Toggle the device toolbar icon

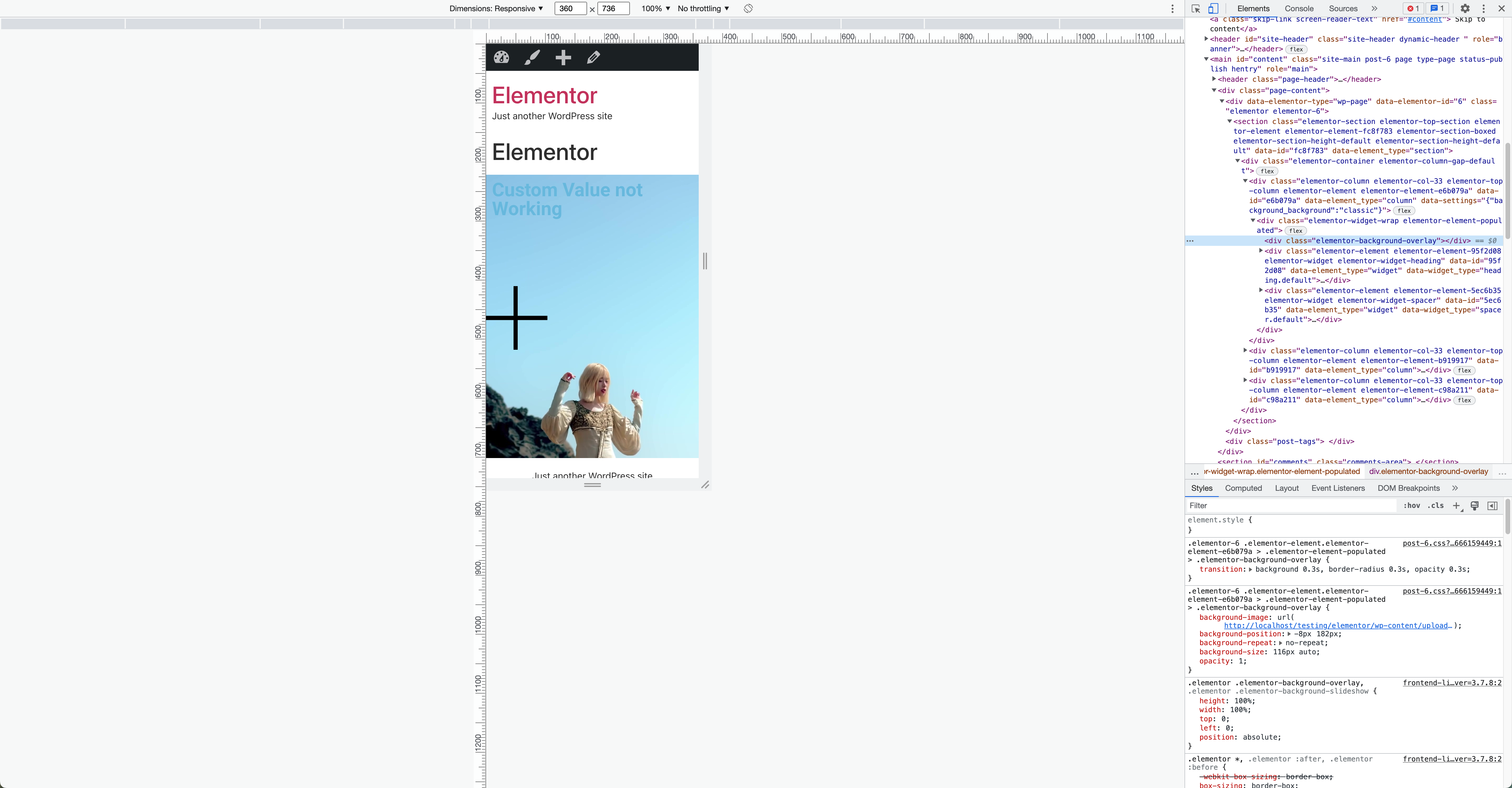click(x=1213, y=8)
